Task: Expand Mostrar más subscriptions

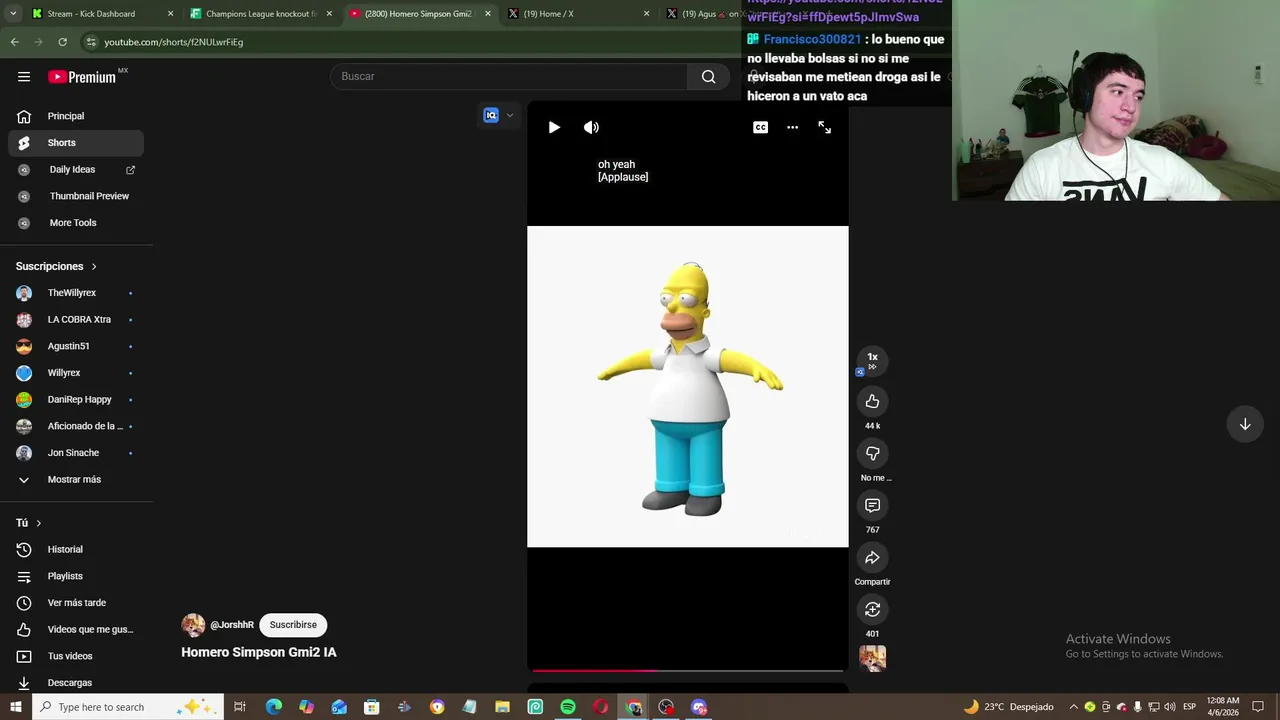Action: 76,479
